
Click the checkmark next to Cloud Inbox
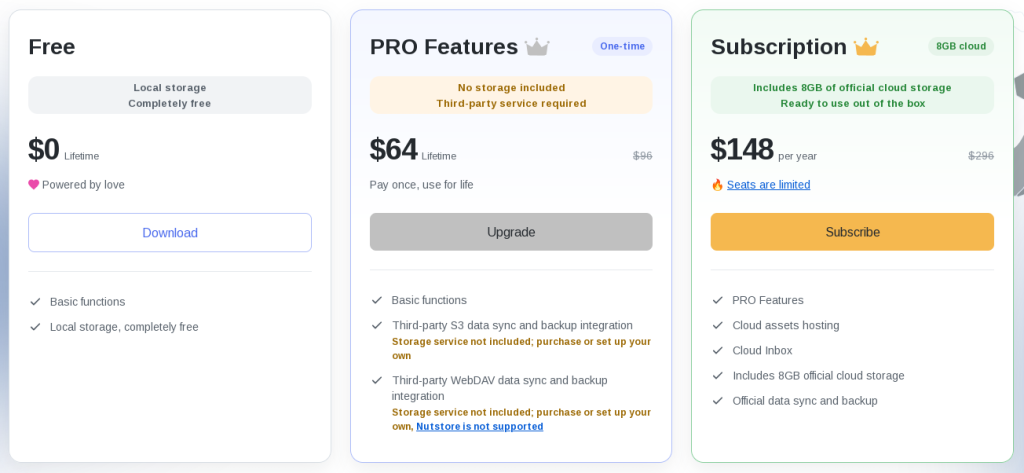tap(718, 350)
